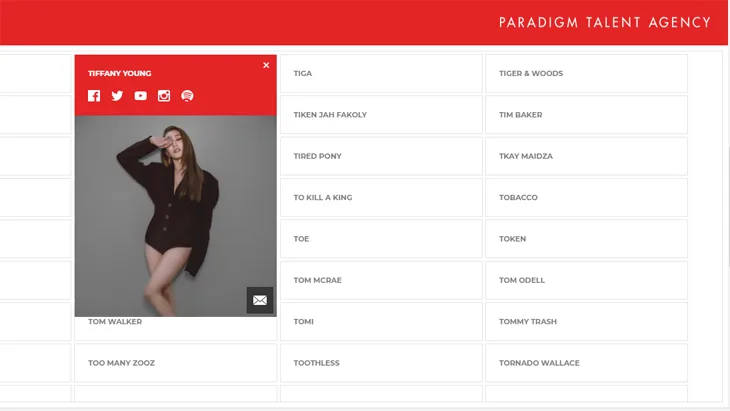Open Tkay Maidza artist card
730x411 pixels.
(587, 156)
